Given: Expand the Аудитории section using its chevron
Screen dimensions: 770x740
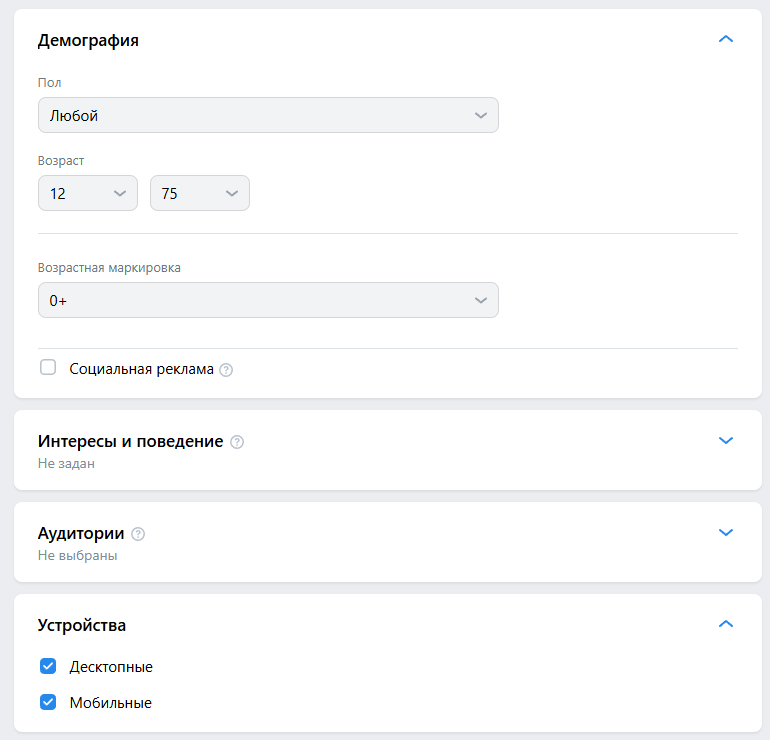Looking at the screenshot, I should pos(725,532).
